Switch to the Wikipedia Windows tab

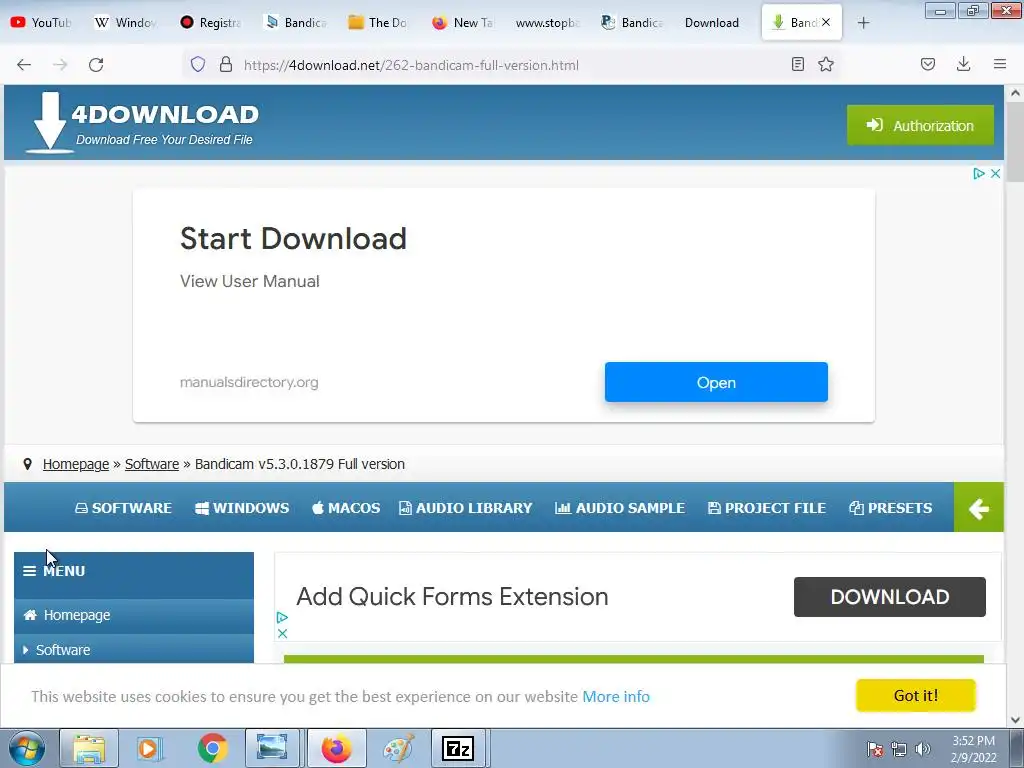coord(125,23)
